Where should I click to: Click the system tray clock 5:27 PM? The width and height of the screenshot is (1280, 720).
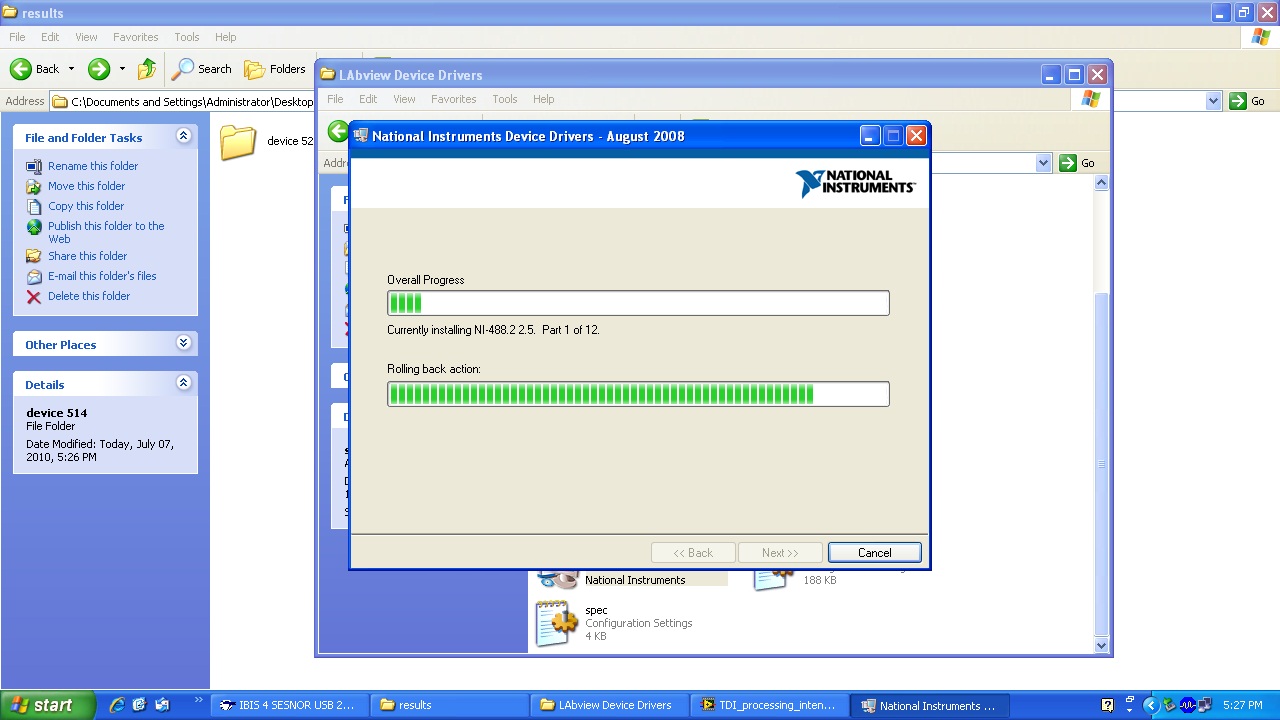(x=1242, y=705)
